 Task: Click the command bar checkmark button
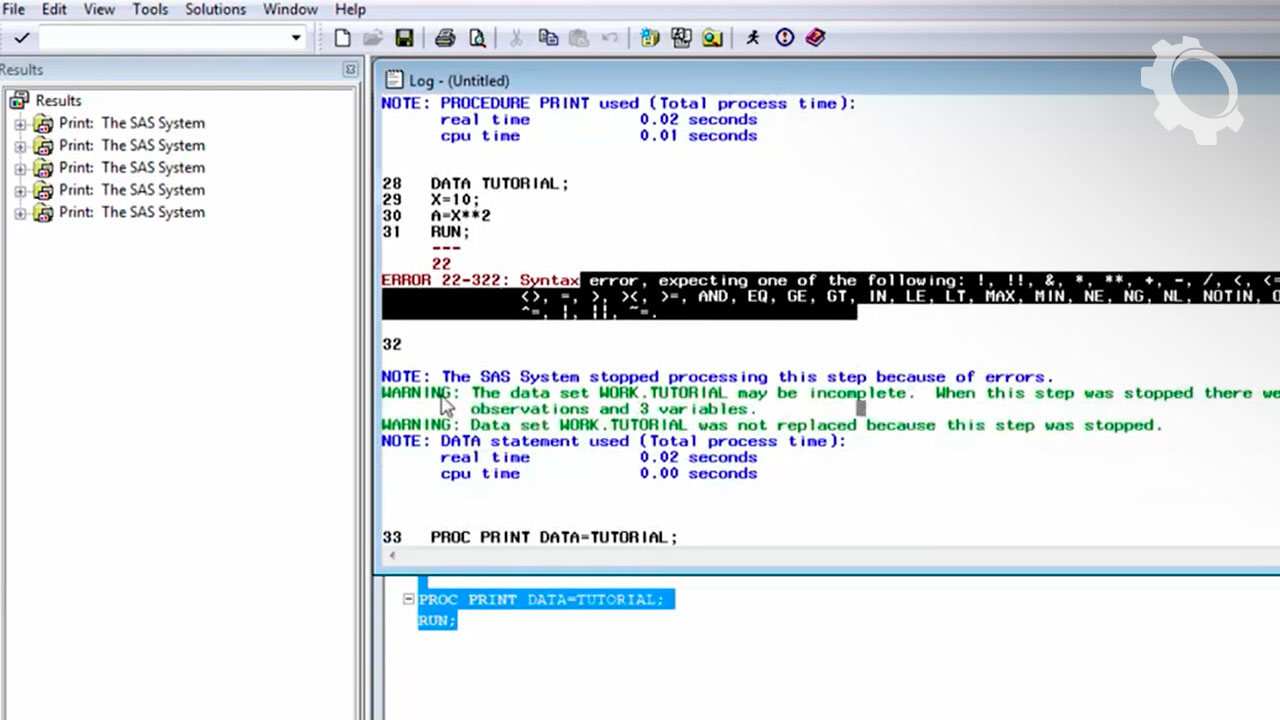point(21,38)
